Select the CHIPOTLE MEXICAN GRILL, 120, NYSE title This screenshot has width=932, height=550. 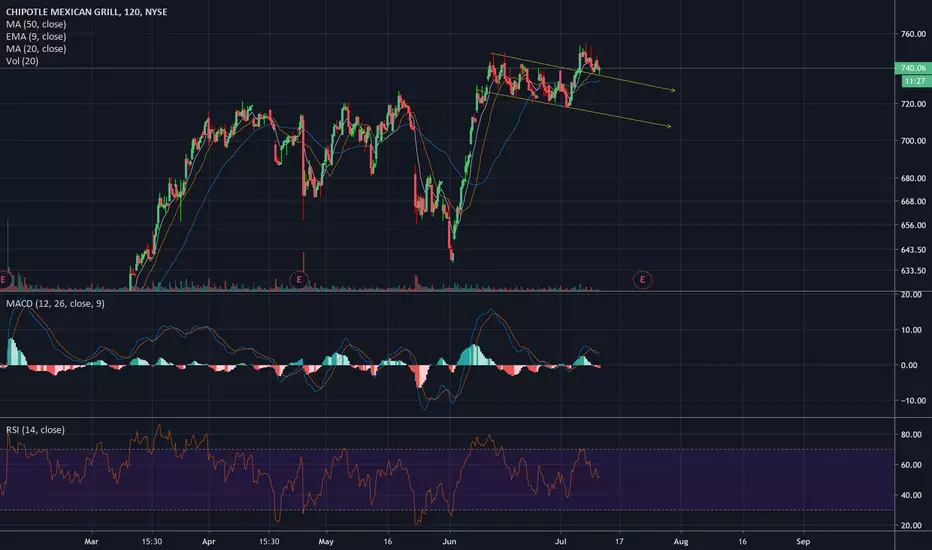coord(87,12)
